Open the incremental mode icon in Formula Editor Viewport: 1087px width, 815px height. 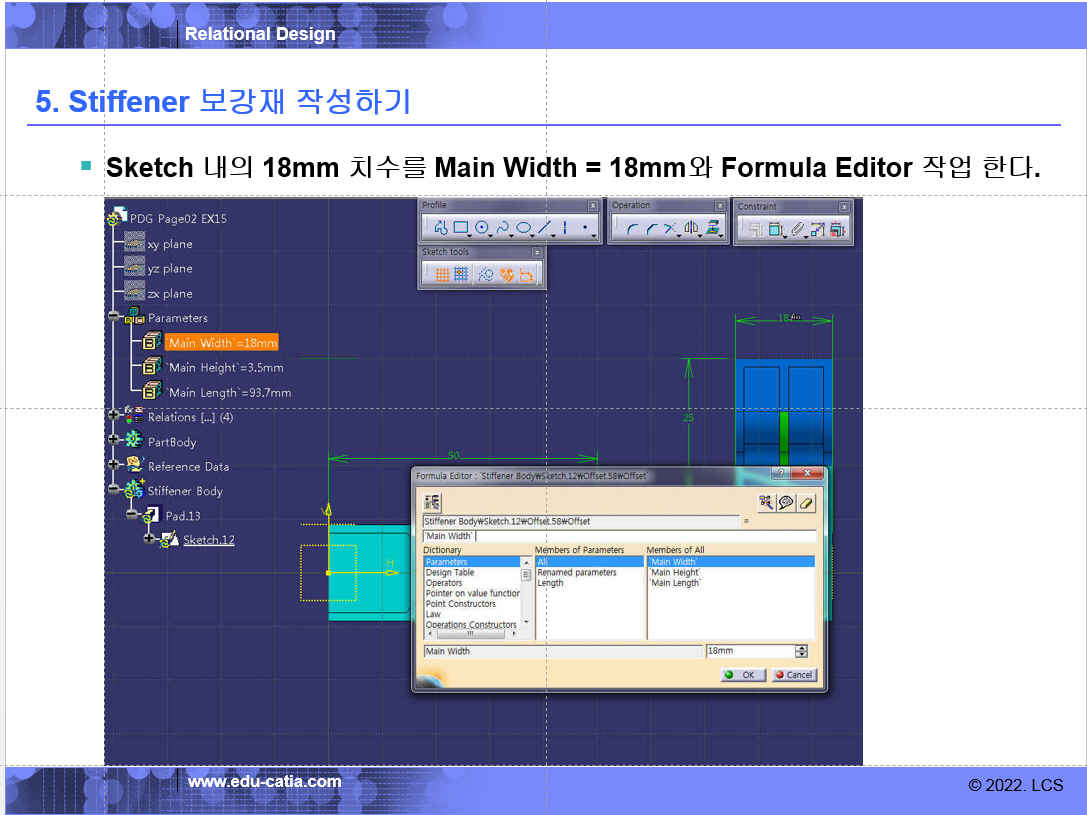click(433, 502)
